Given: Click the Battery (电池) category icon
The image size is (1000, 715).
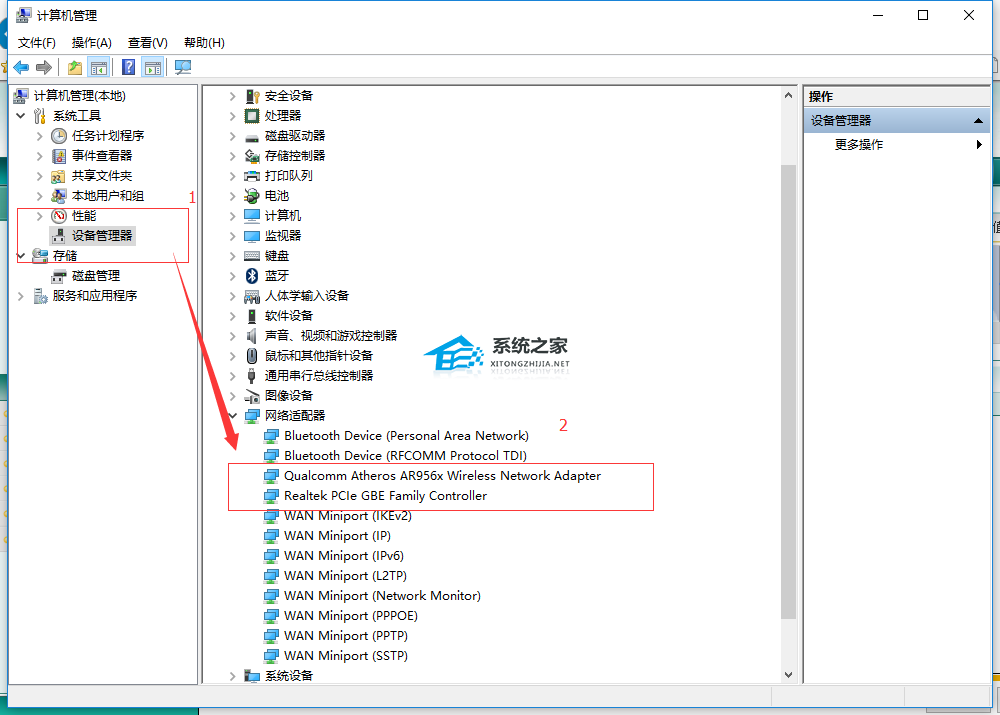Looking at the screenshot, I should coord(252,196).
